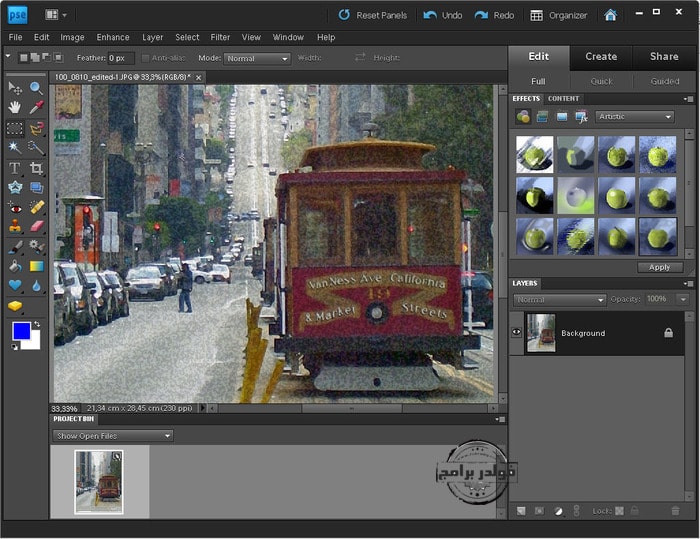
Task: Select the Rectangular Marquee tool
Action: (x=15, y=129)
